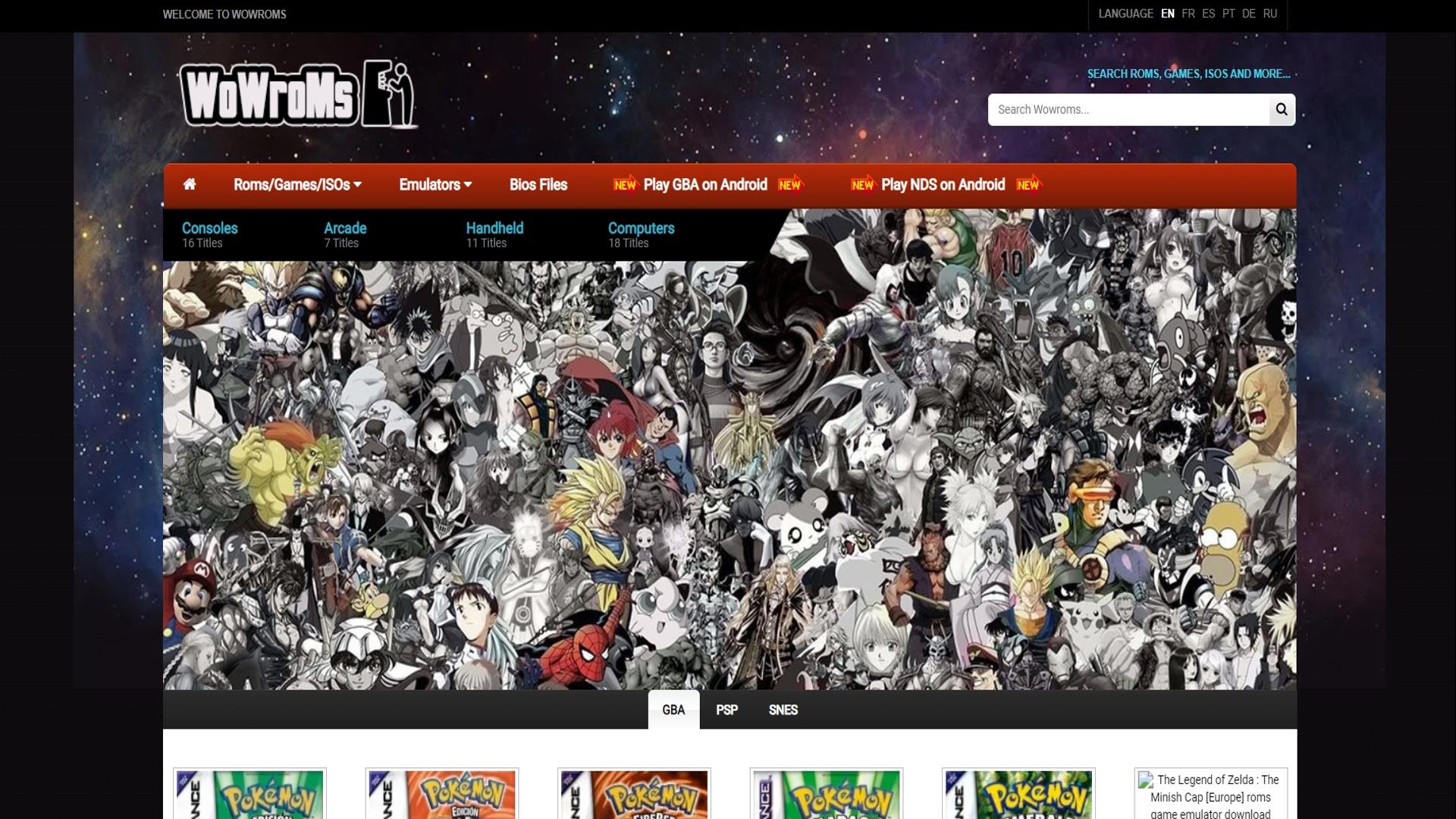The height and width of the screenshot is (819, 1456).
Task: Open first Pokemon GBA cover thumbnail
Action: [249, 794]
